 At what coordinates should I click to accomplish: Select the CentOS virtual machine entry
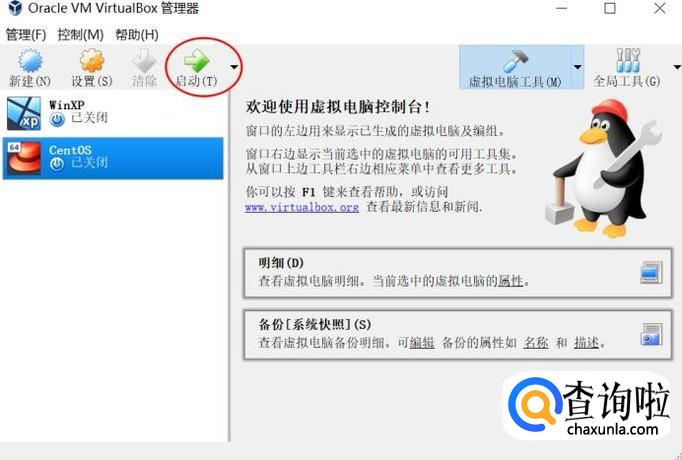pos(113,158)
